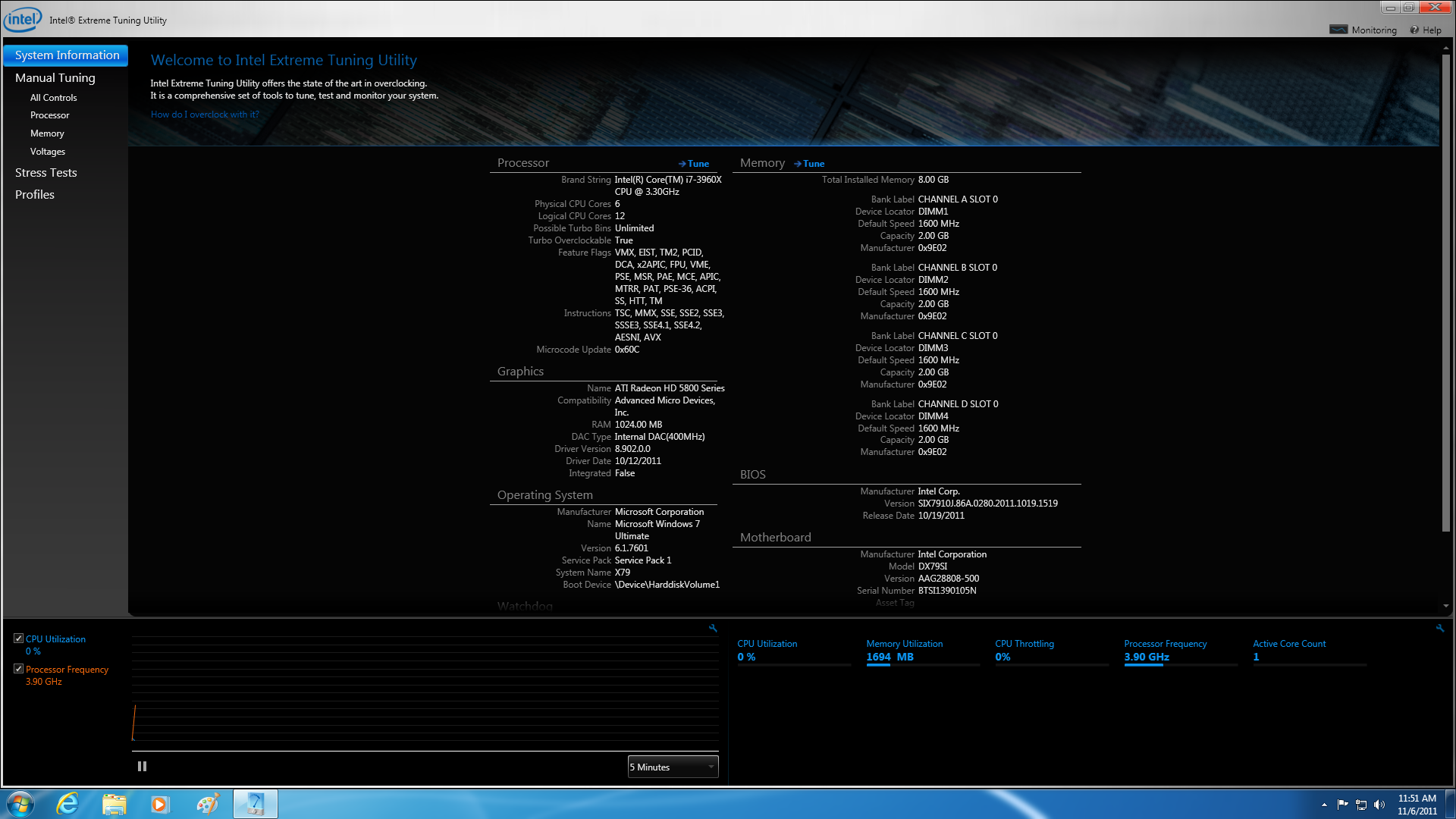Open Windows Explorer from taskbar
This screenshot has height=819, width=1456.
pyautogui.click(x=114, y=804)
